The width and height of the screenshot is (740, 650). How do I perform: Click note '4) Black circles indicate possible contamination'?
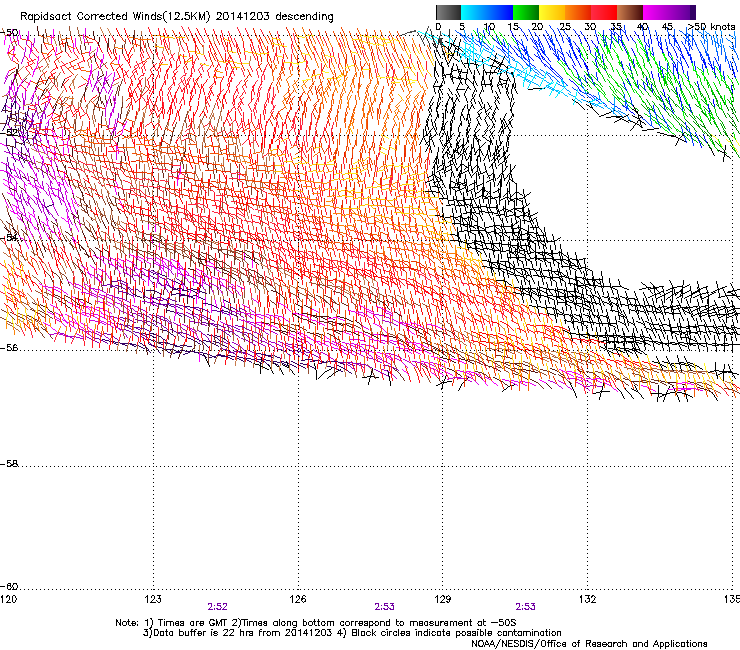point(449,633)
